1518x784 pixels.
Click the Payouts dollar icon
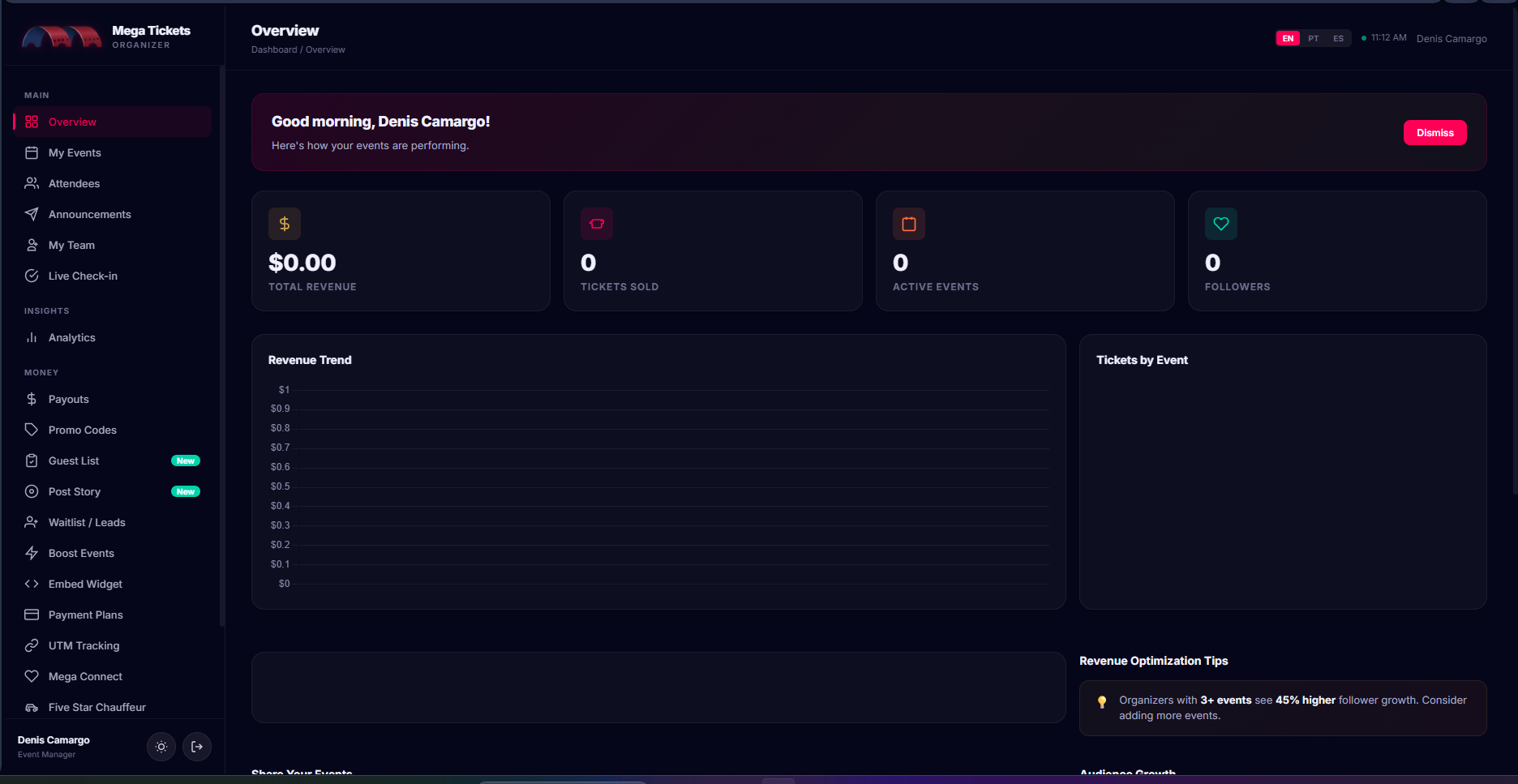32,399
